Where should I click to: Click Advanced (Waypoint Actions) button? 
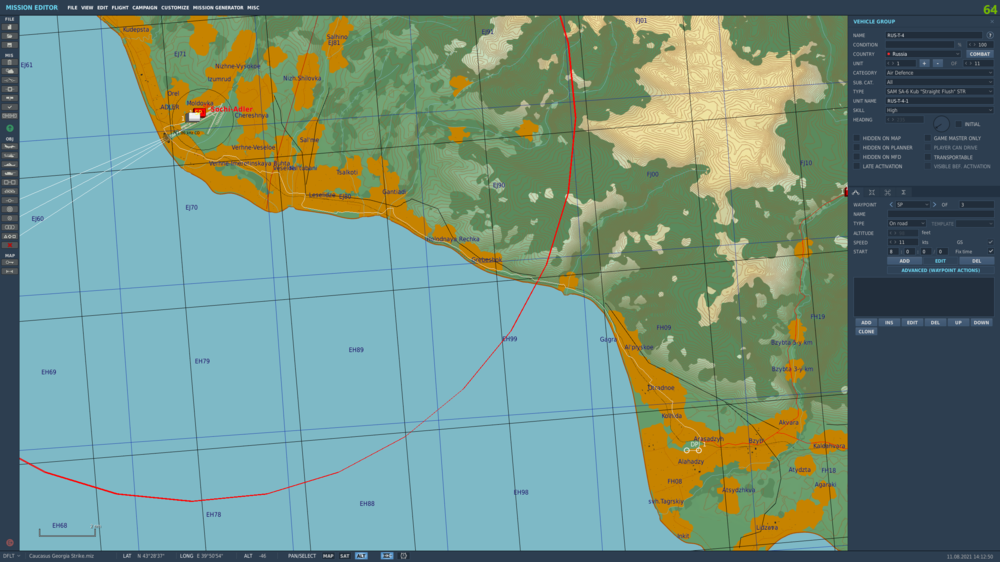[x=940, y=270]
